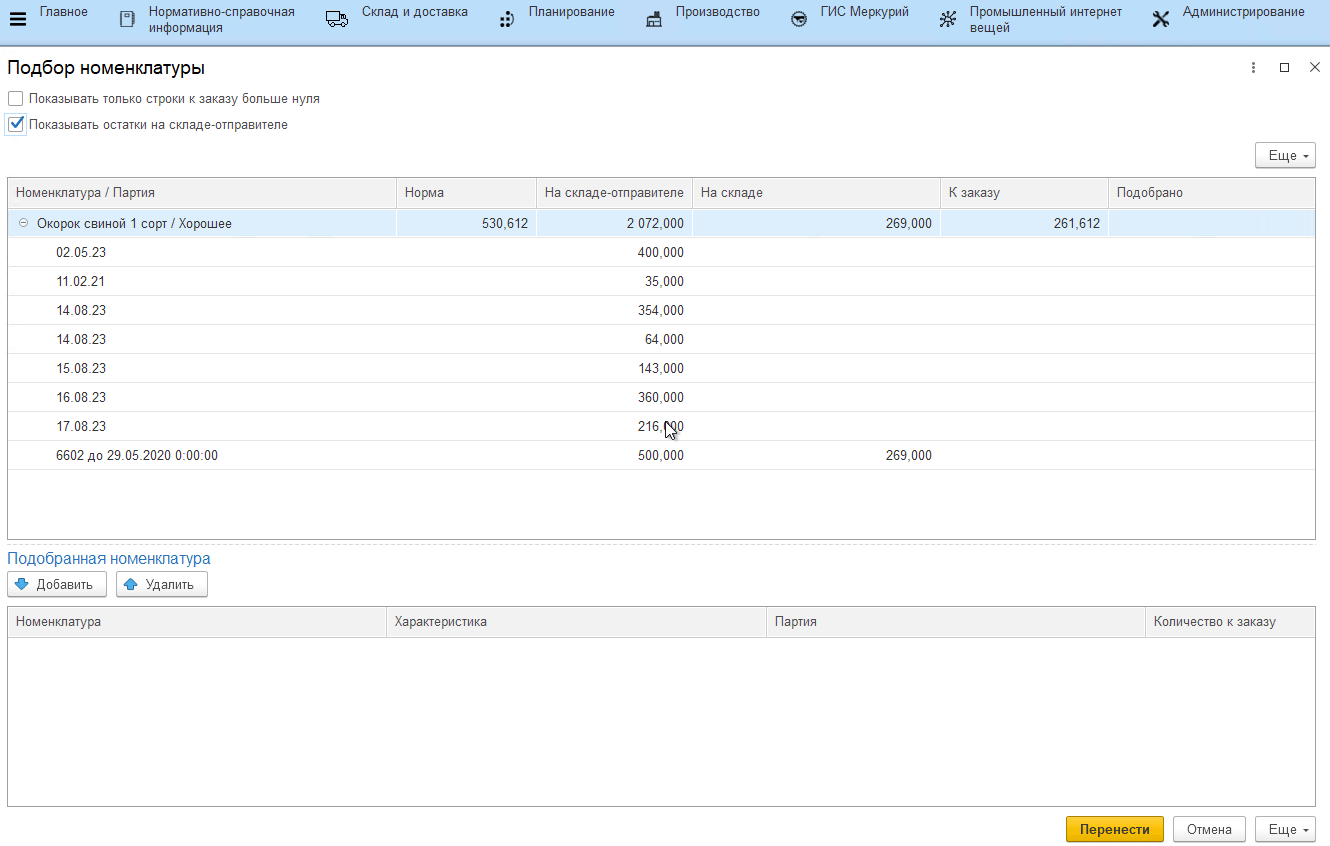Click the document icon beside Нормативно-справочная информация
Image resolution: width=1330 pixels, height=846 pixels.
tap(126, 19)
